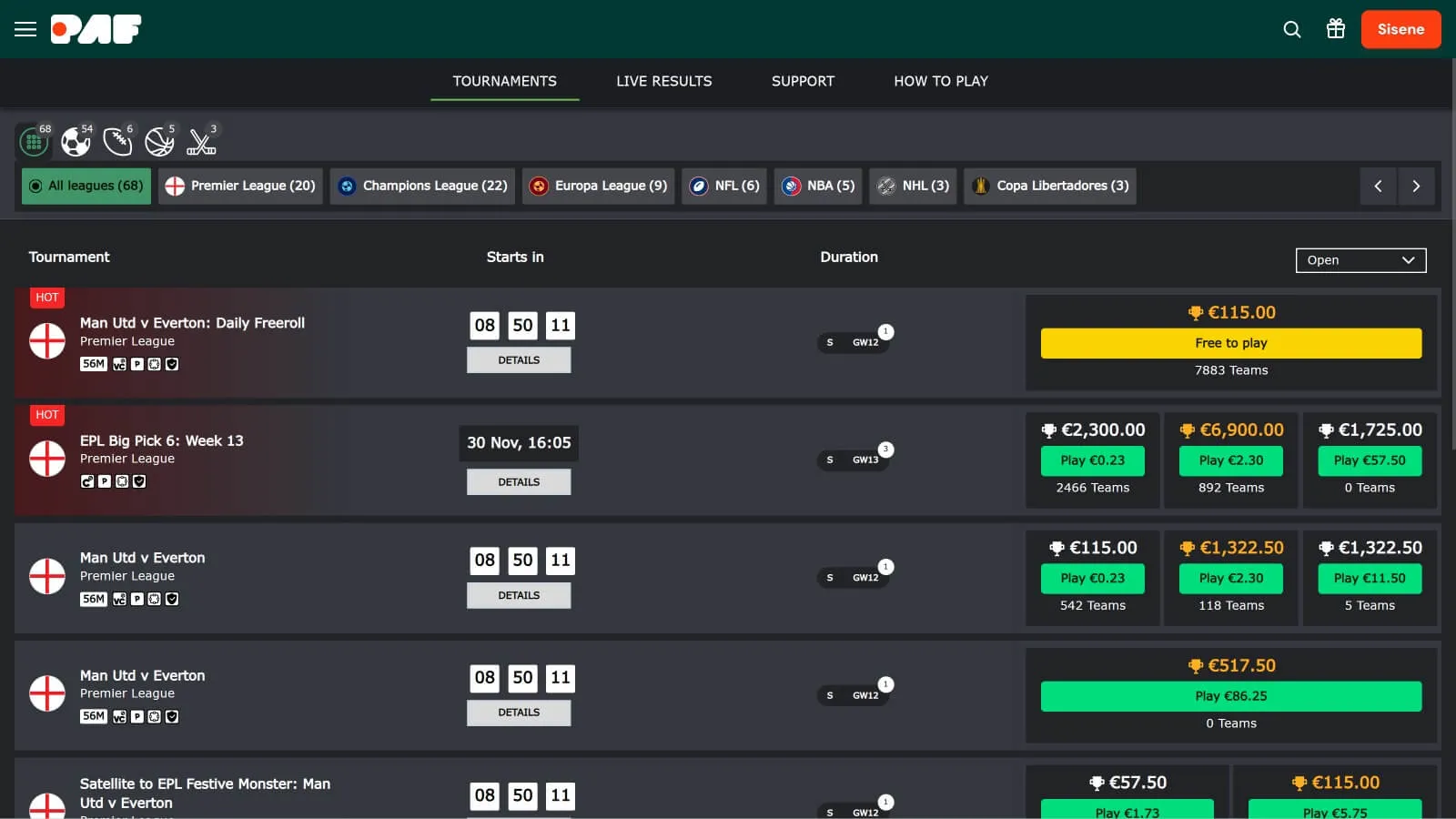1456x819 pixels.
Task: Select the basketball sport filter
Action: click(159, 141)
